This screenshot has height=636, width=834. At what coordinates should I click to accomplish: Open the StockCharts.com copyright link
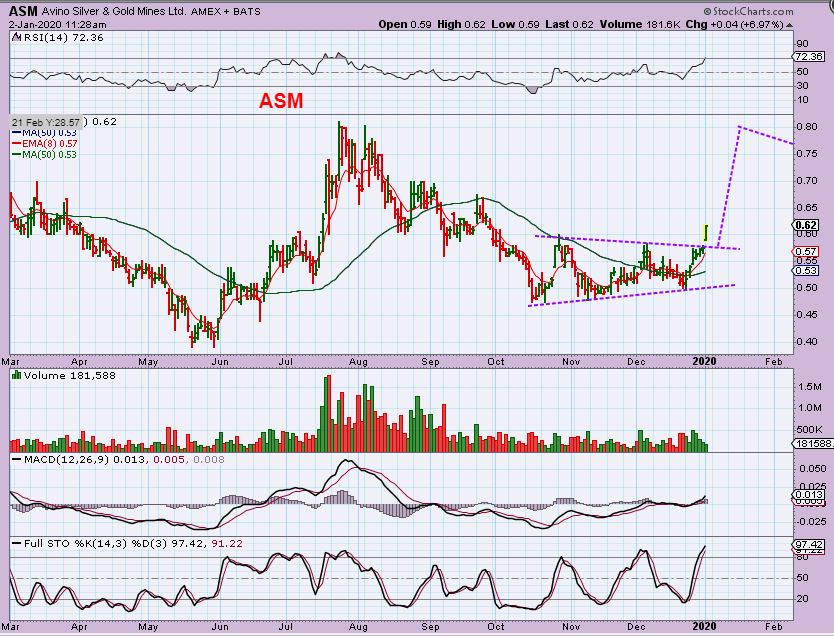(x=748, y=11)
